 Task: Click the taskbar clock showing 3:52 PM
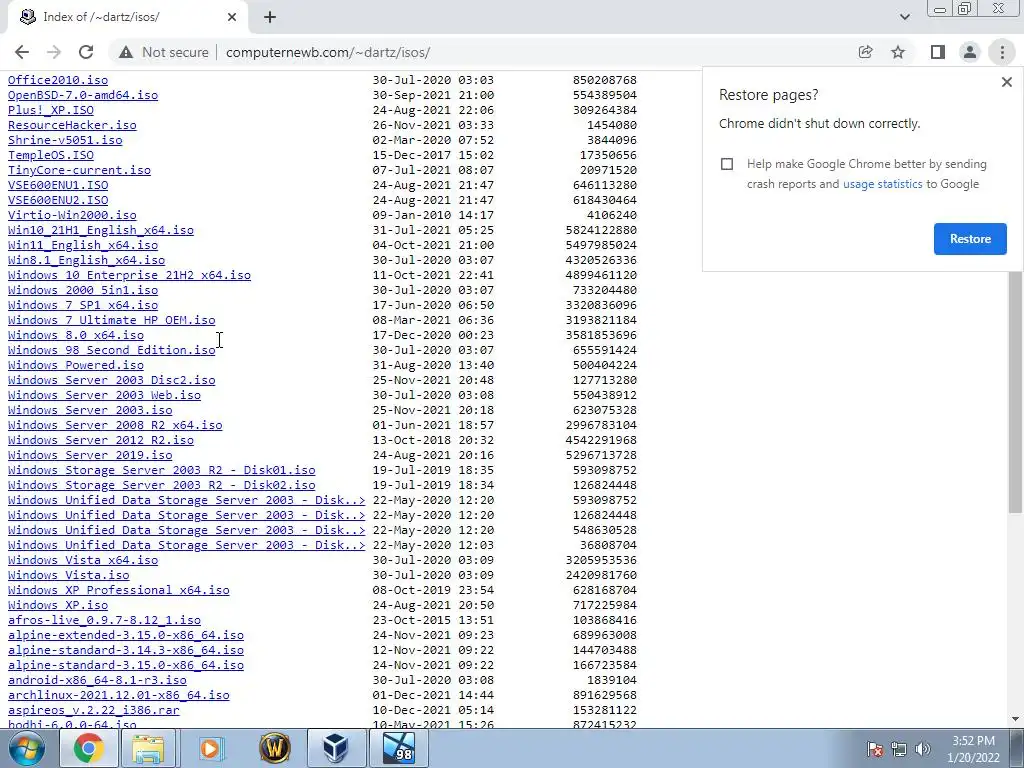973,749
